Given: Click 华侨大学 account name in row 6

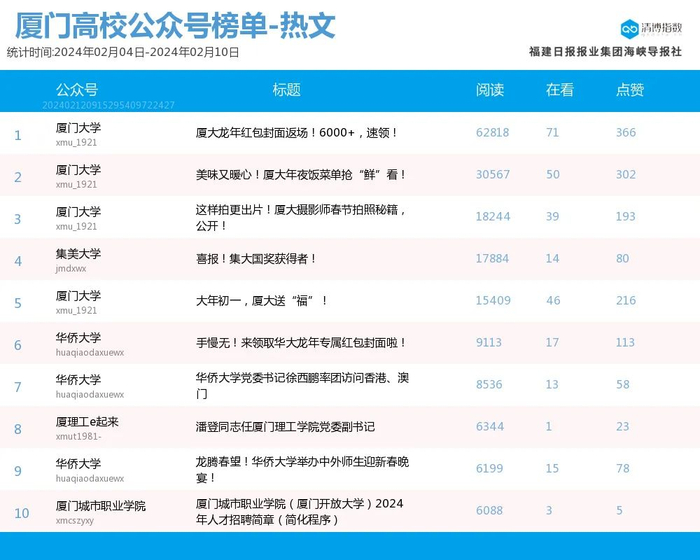Looking at the screenshot, I should 78,338.
